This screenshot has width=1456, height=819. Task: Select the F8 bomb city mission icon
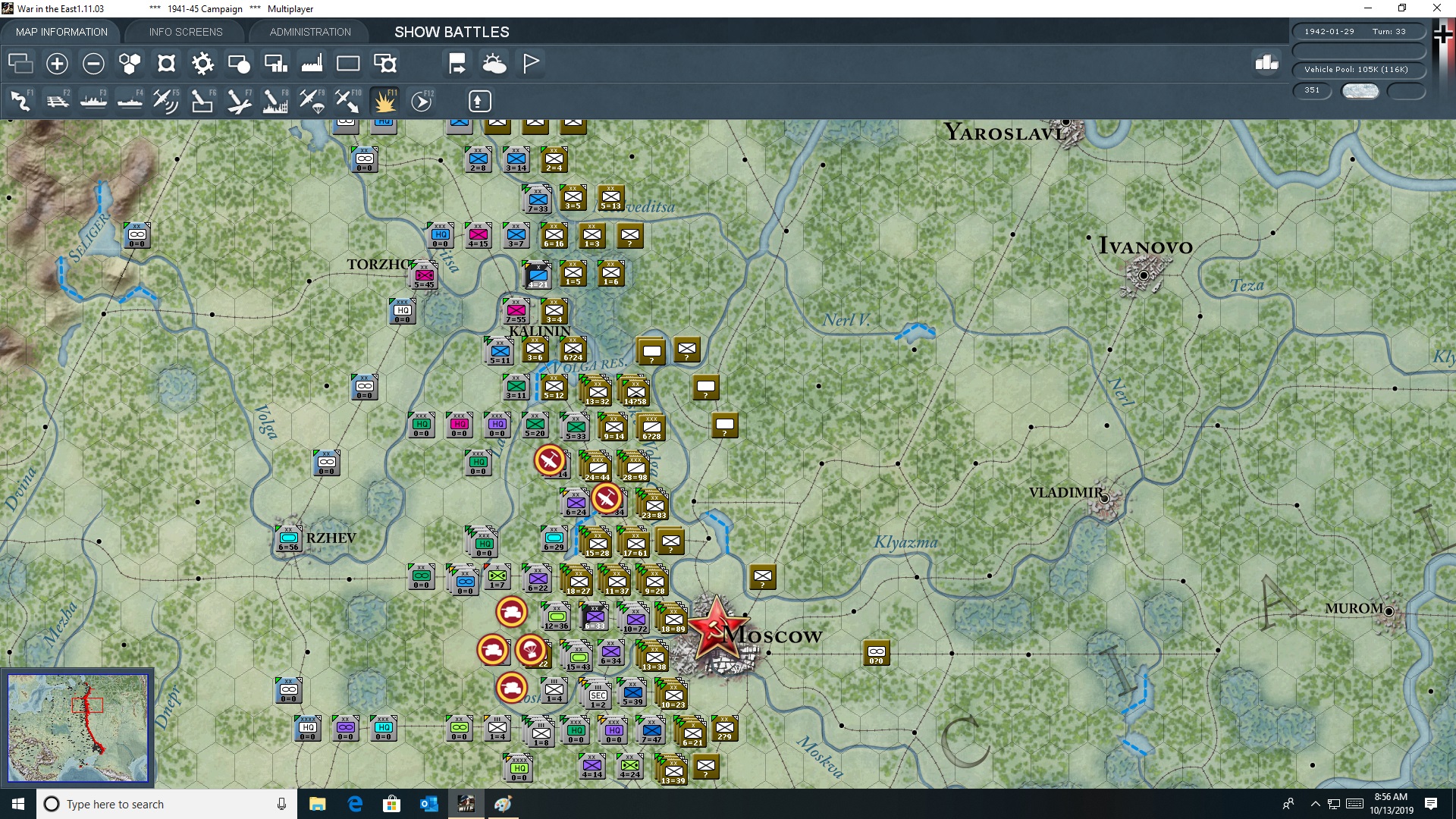(x=275, y=100)
